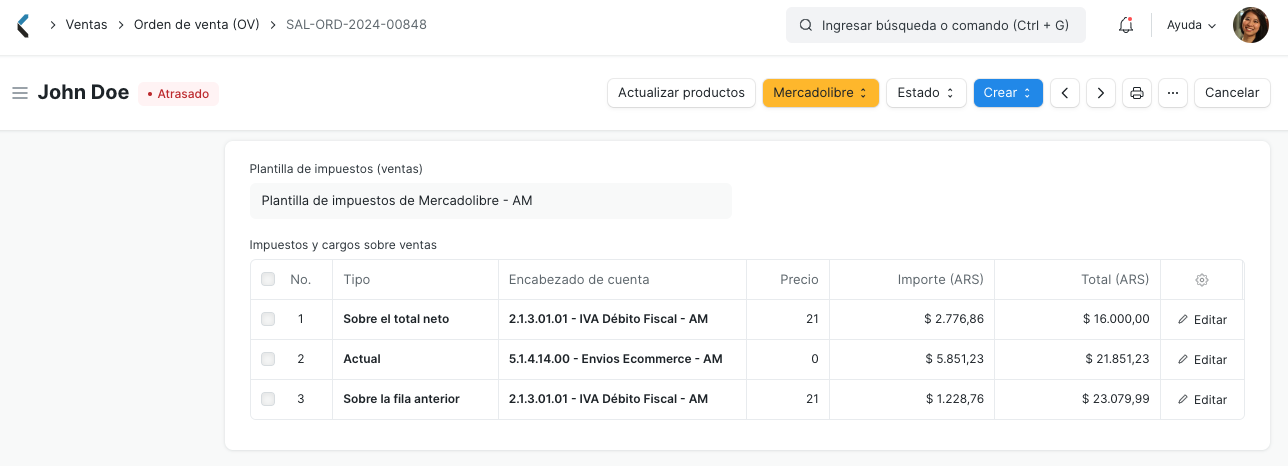
Task: Open the notifications bell
Action: point(1125,25)
